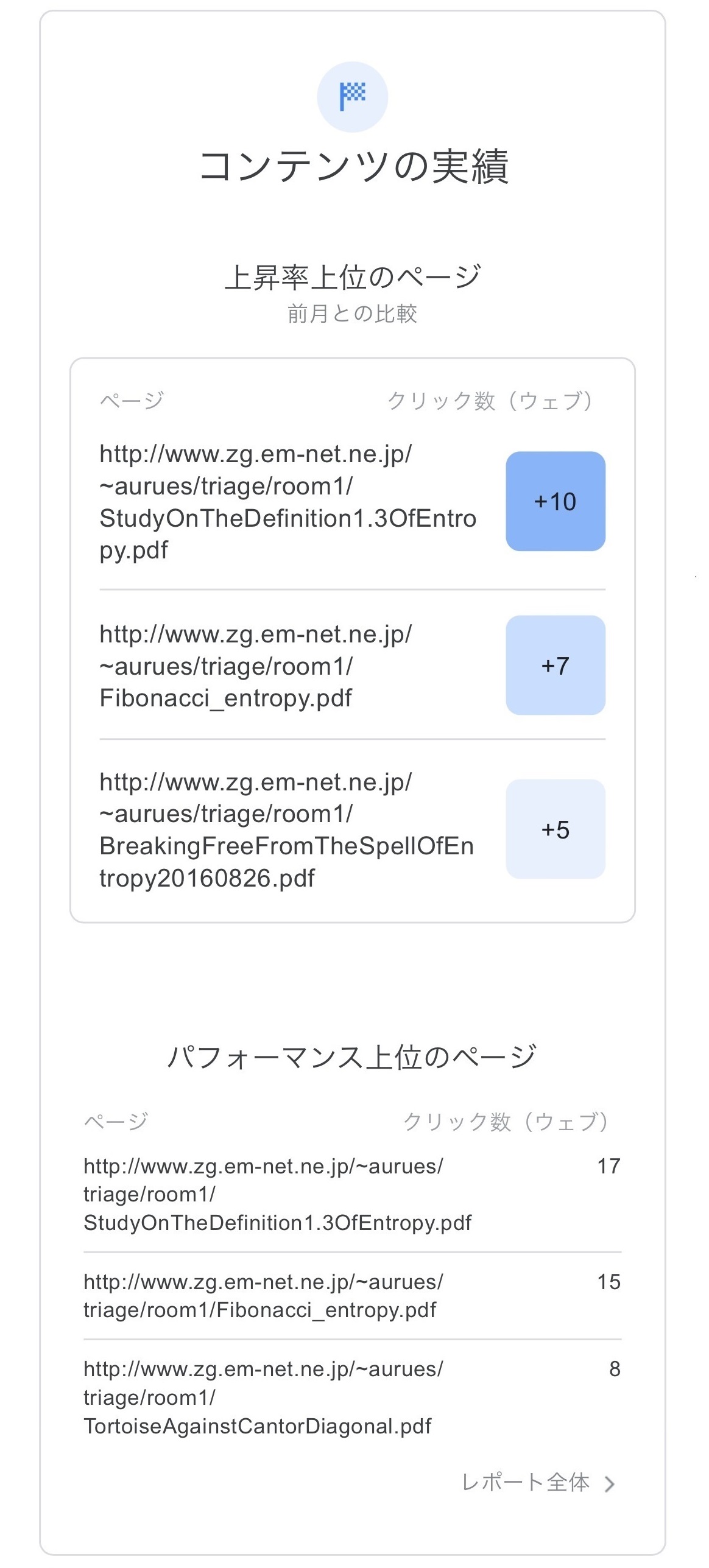Image resolution: width=709 pixels, height=1568 pixels.
Task: Click the checkered flag icon at top
Action: [352, 96]
